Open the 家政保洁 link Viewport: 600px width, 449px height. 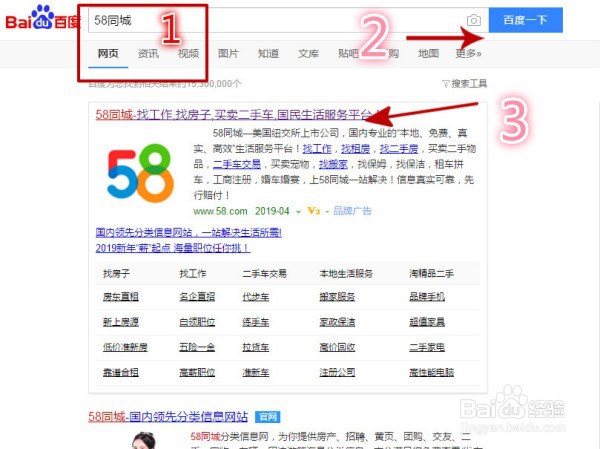click(337, 322)
